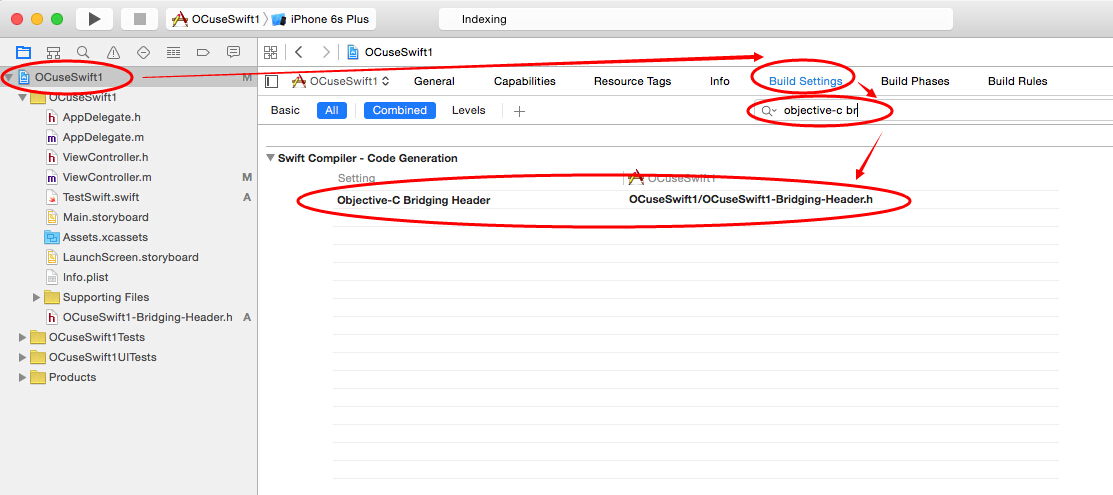1113x495 pixels.
Task: Show the Issue navigator warning icon
Action: pyautogui.click(x=113, y=52)
